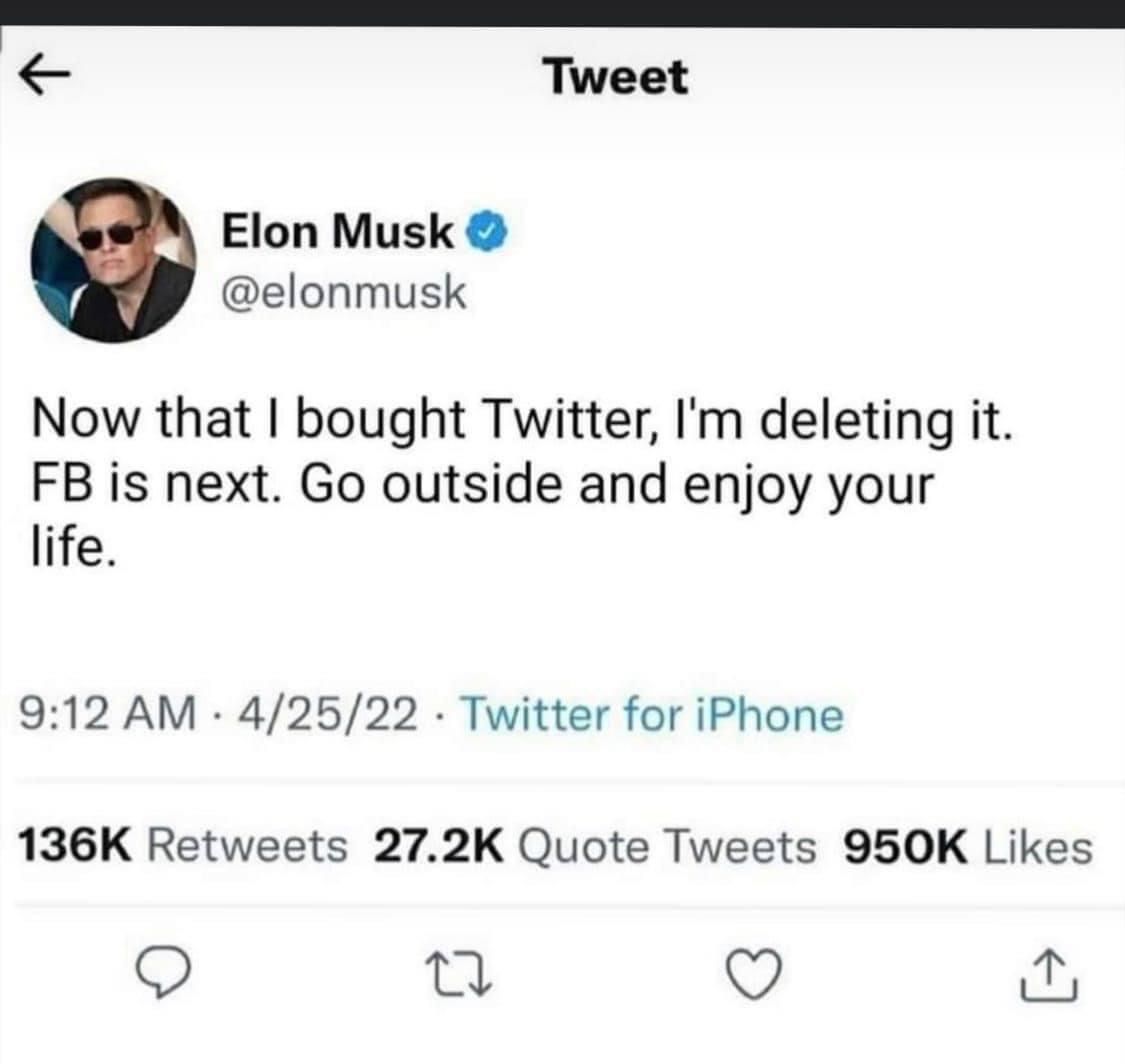The width and height of the screenshot is (1125, 1064).
Task: Show the 950K Likes list
Action: pos(968,847)
